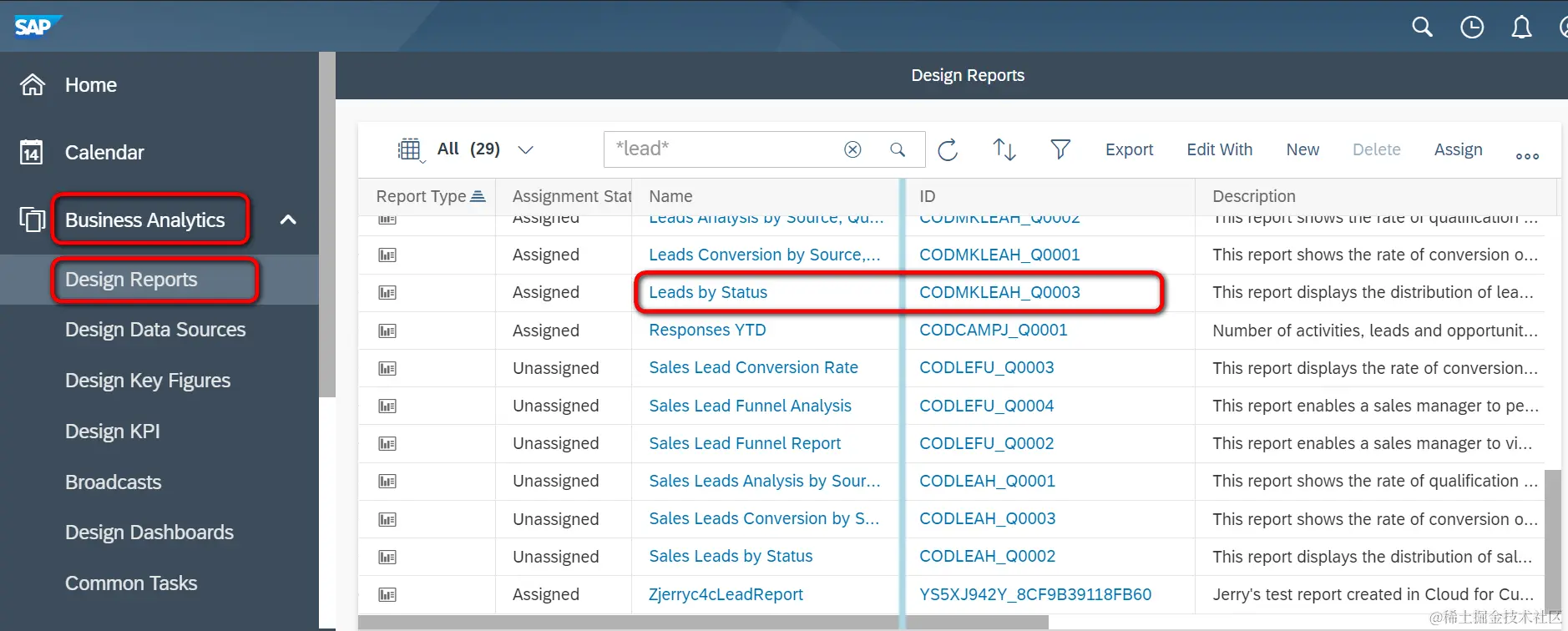Viewport: 1568px width, 631px height.
Task: Open Design Key Figures
Action: point(148,381)
